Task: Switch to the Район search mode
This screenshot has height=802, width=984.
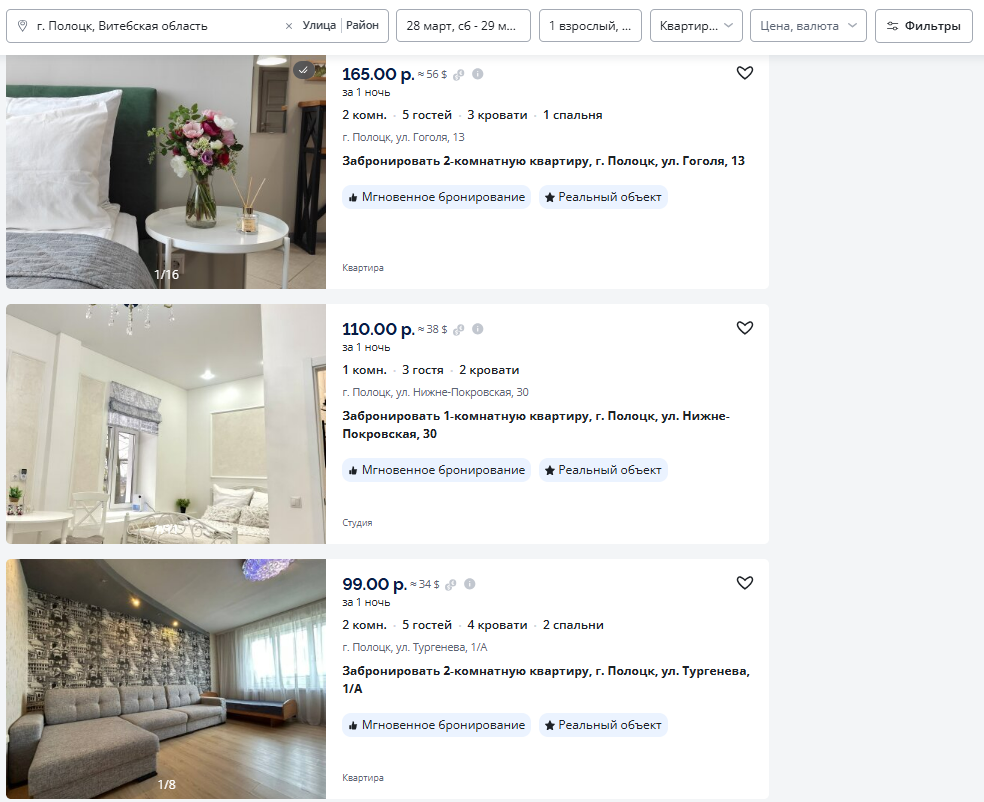Action: click(363, 26)
